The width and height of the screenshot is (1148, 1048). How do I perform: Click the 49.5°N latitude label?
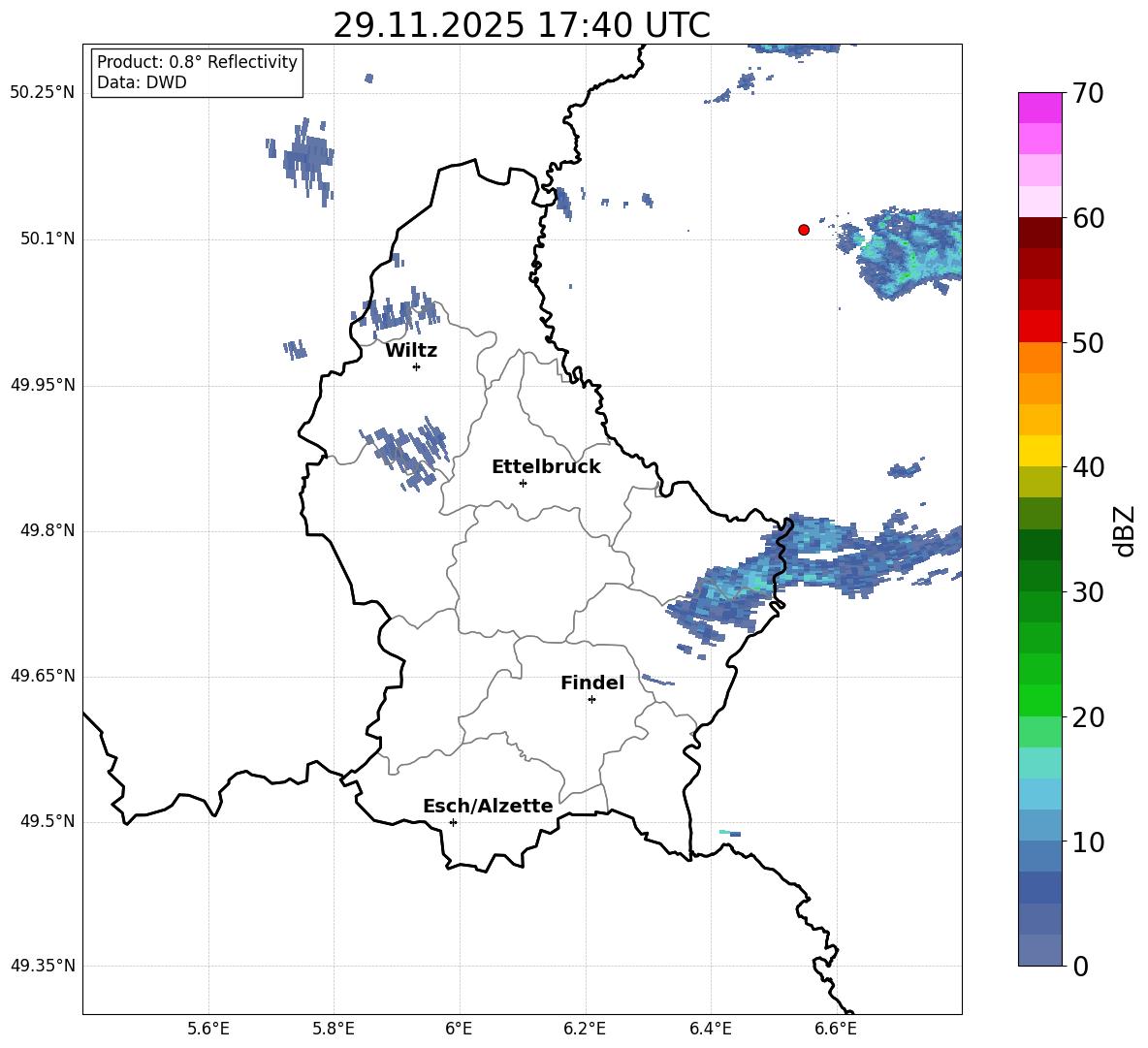point(48,821)
